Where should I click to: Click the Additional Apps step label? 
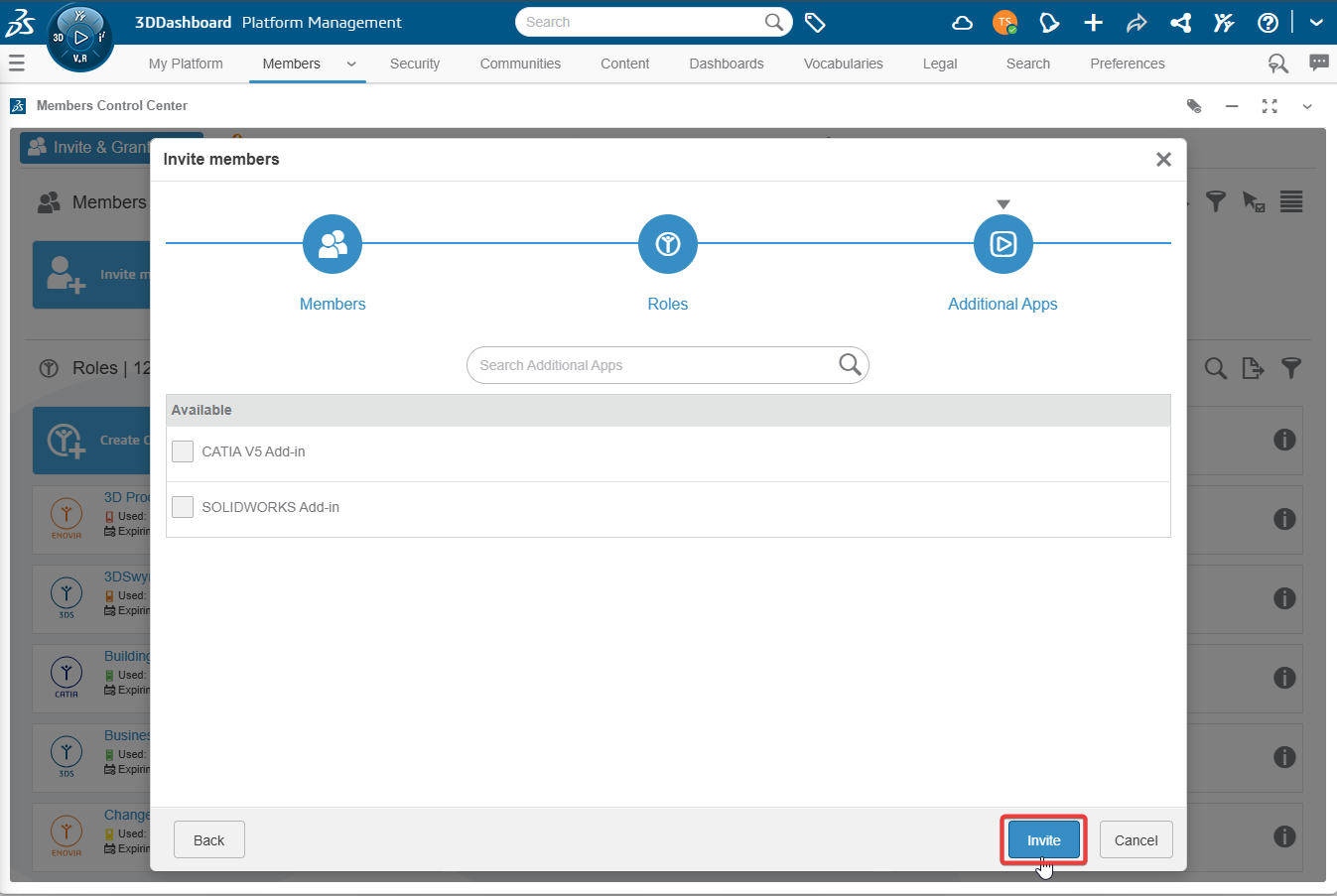[1003, 304]
